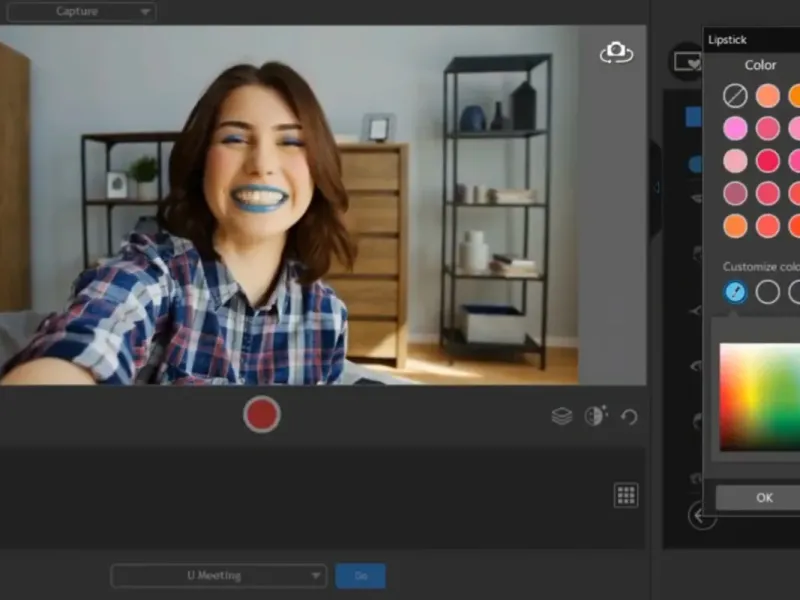Click the heart favorites icon beside Lipstick panel
800x600 pixels.
click(686, 61)
